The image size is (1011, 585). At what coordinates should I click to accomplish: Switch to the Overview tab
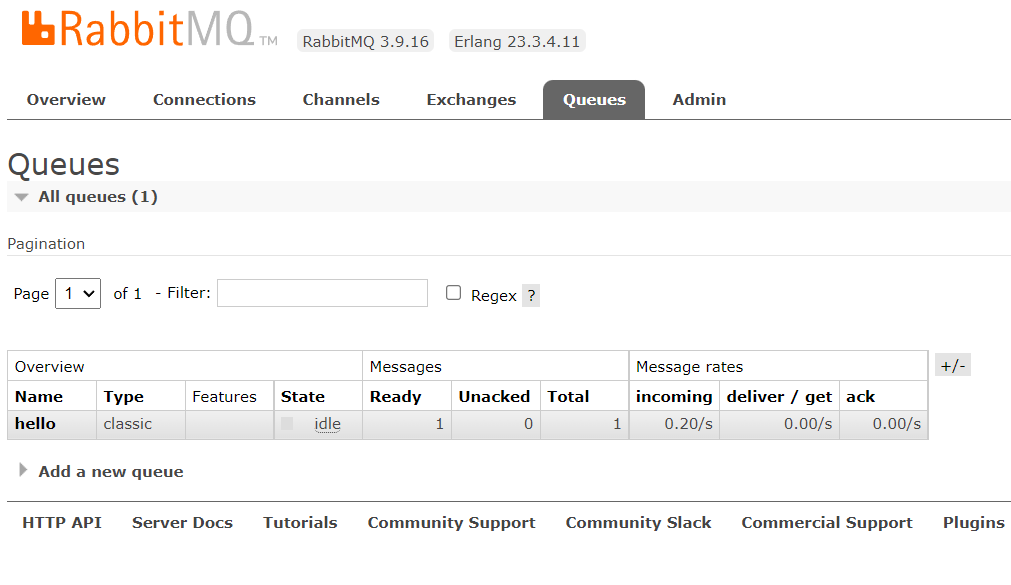point(66,99)
